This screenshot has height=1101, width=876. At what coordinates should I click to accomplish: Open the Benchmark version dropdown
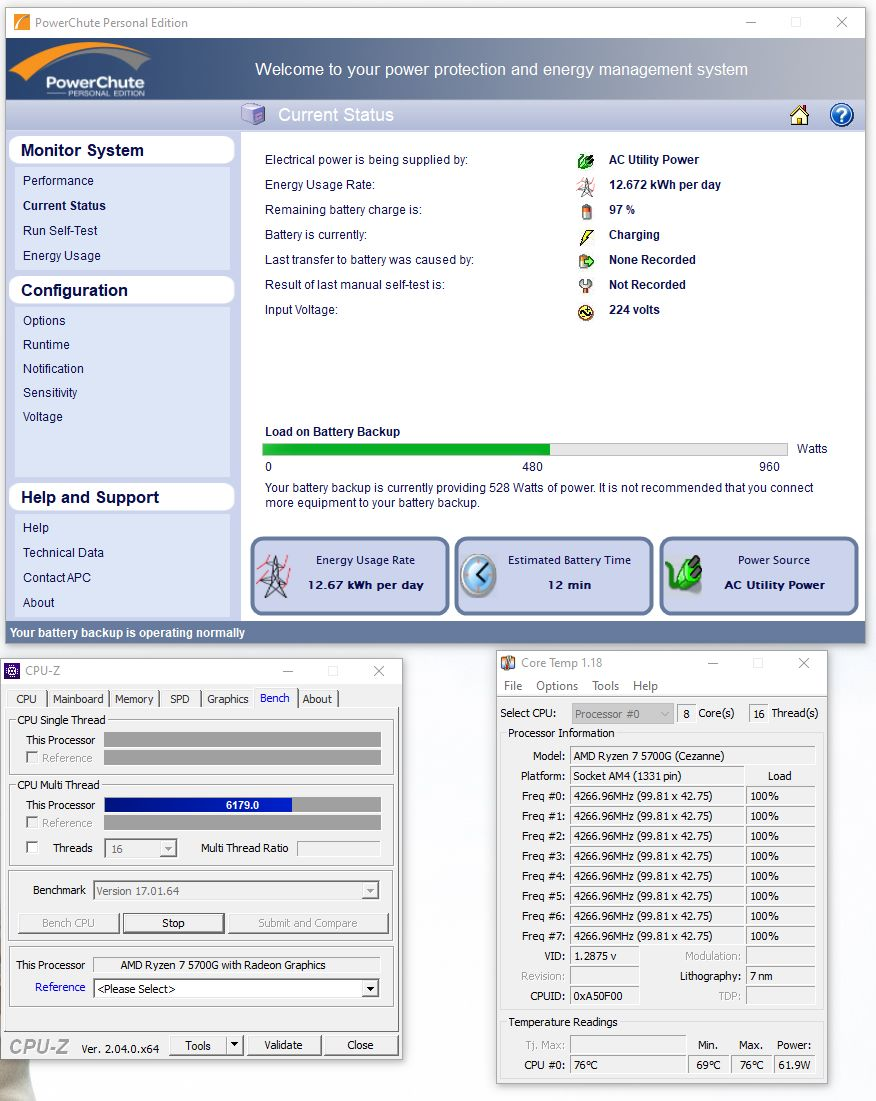[237, 890]
